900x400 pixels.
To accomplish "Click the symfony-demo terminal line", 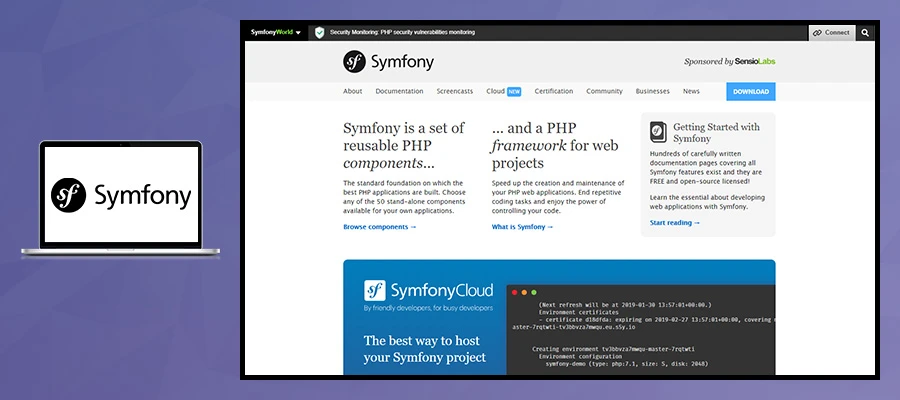I will point(627,364).
